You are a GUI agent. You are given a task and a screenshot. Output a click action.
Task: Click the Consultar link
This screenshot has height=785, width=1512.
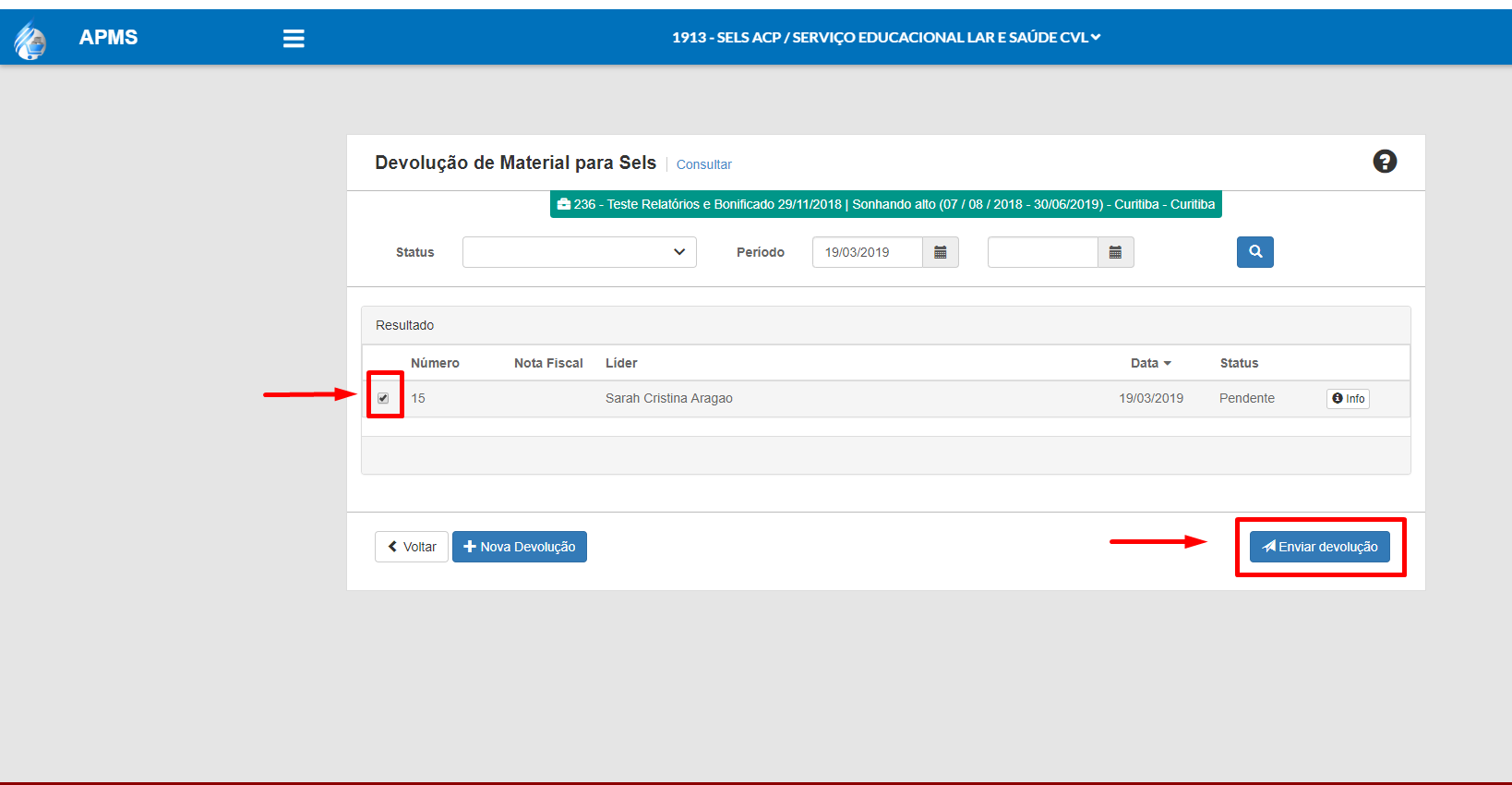coord(704,164)
